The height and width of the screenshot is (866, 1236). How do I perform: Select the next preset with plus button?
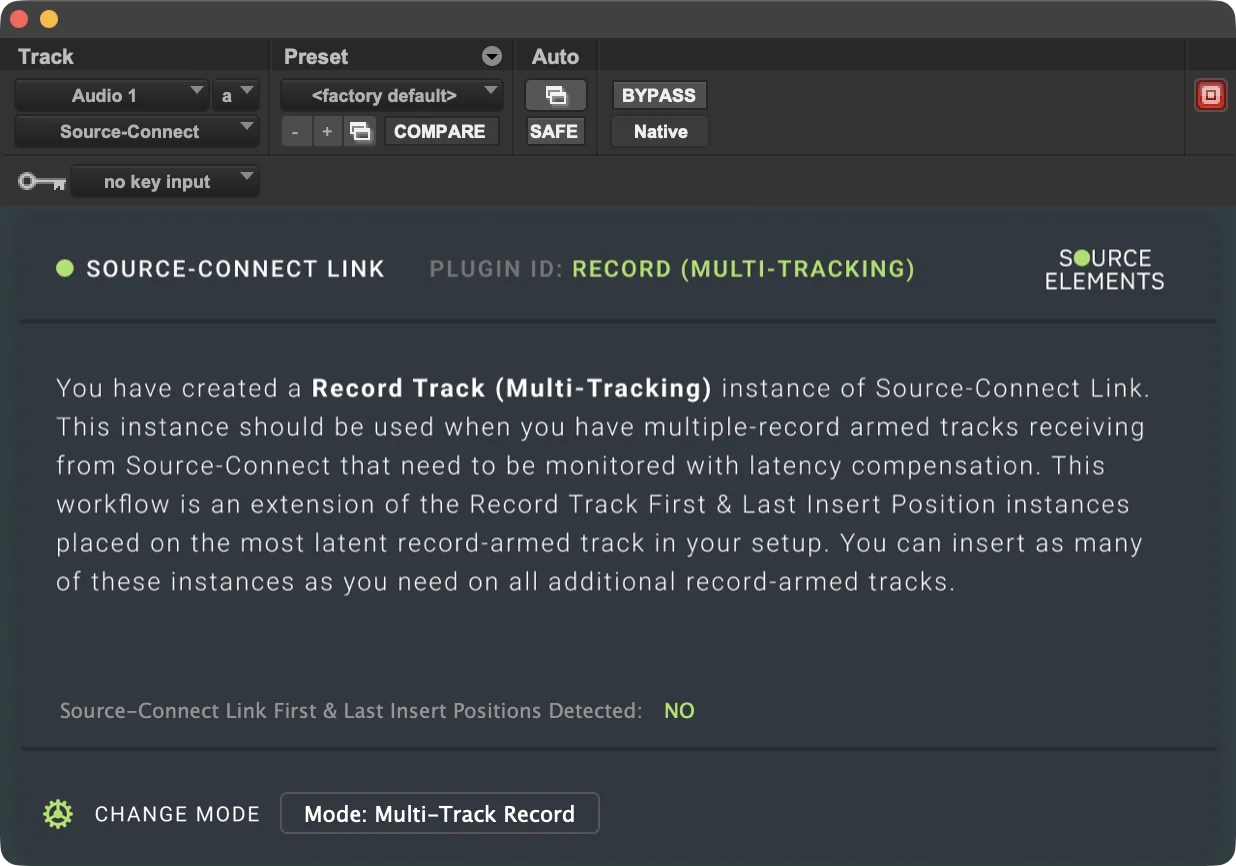pyautogui.click(x=327, y=131)
